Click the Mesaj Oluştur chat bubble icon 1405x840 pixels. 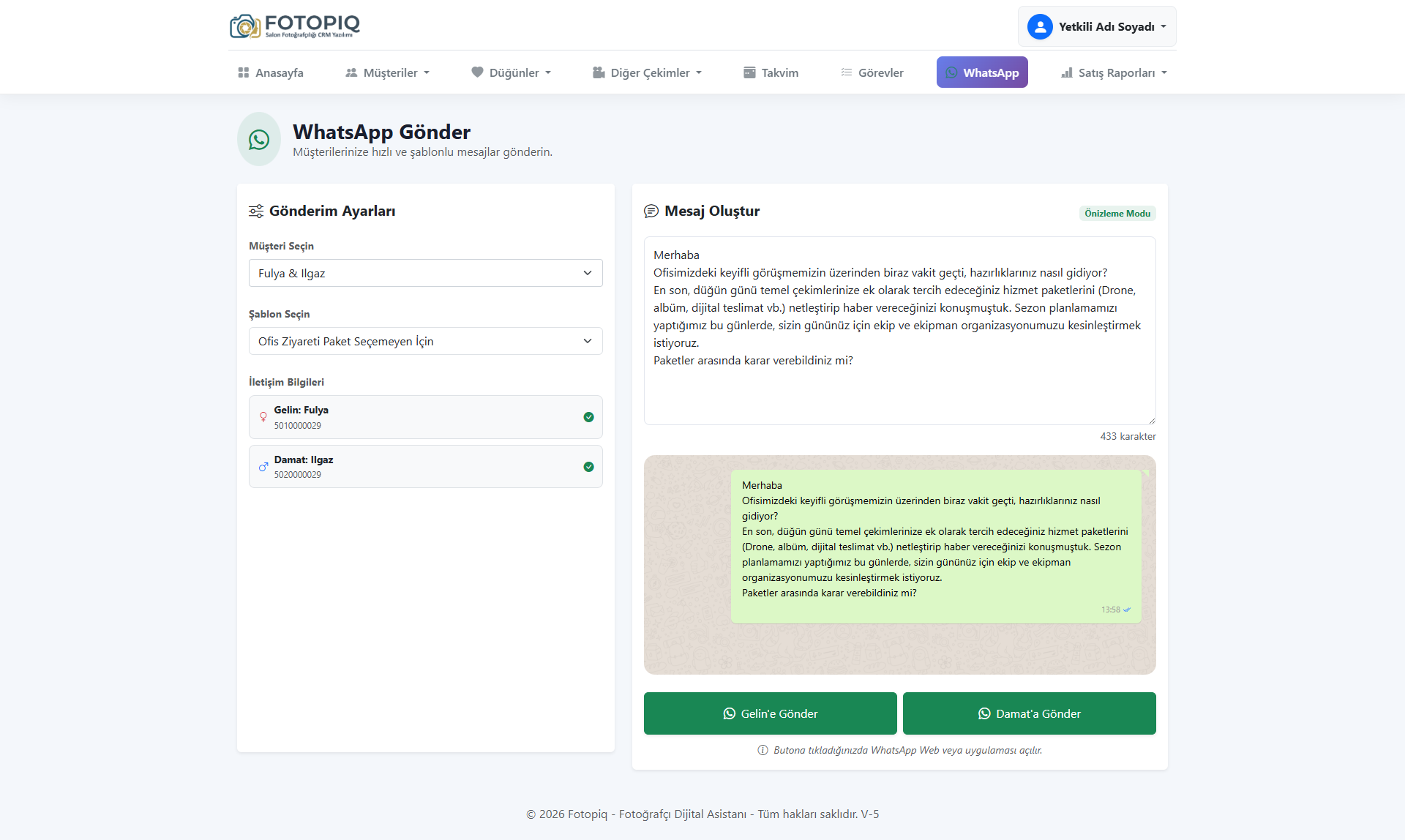[x=651, y=211]
